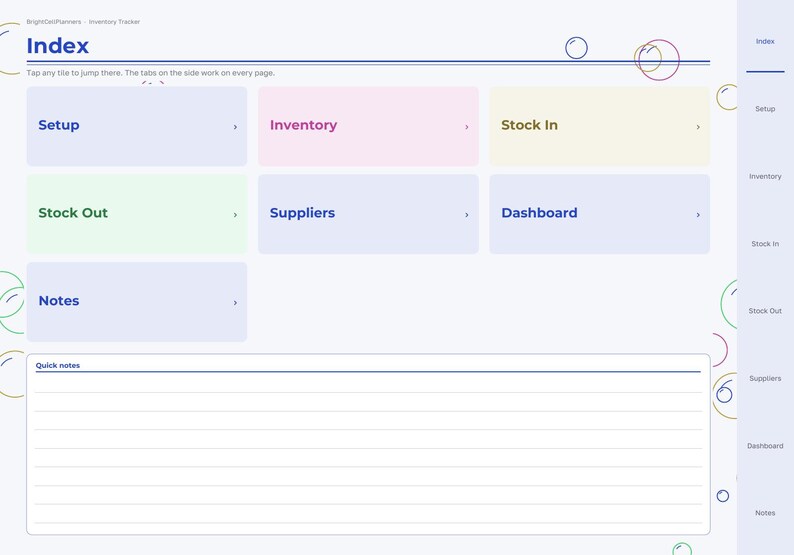This screenshot has height=555, width=794.
Task: Switch to the Stock In side tab
Action: [x=765, y=244]
